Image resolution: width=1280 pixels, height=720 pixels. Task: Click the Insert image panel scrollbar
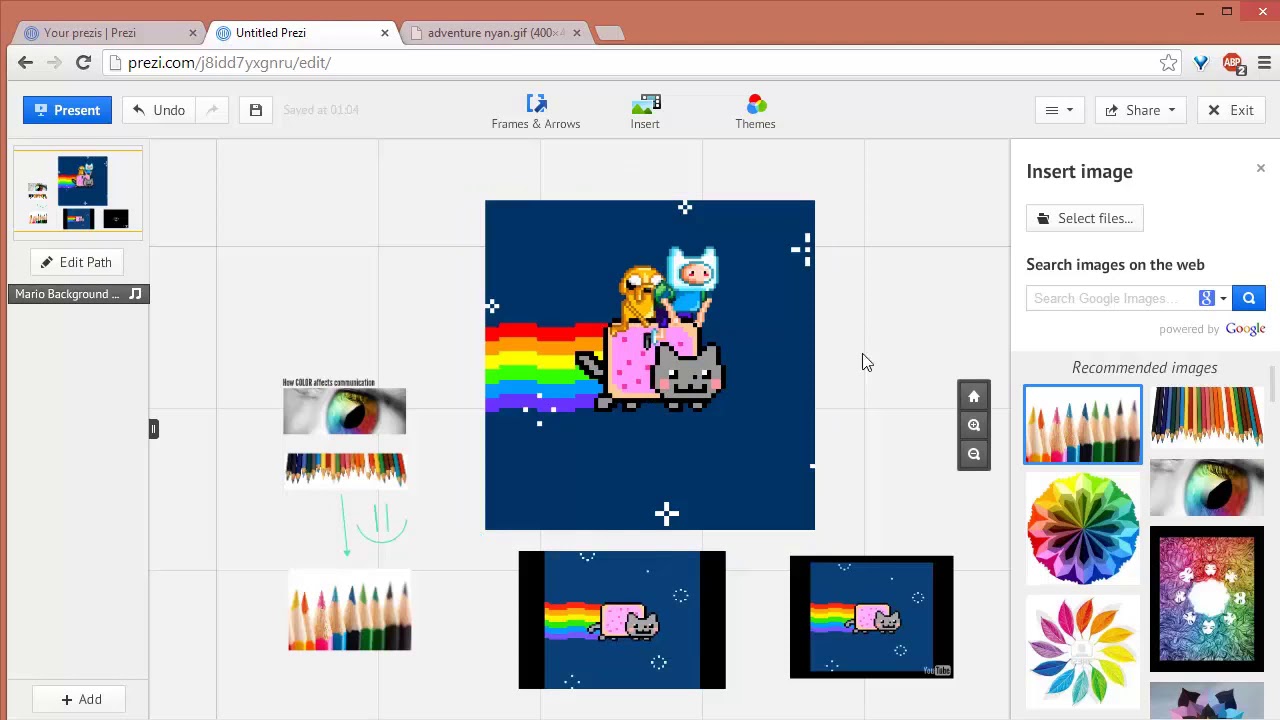pos(1273,385)
